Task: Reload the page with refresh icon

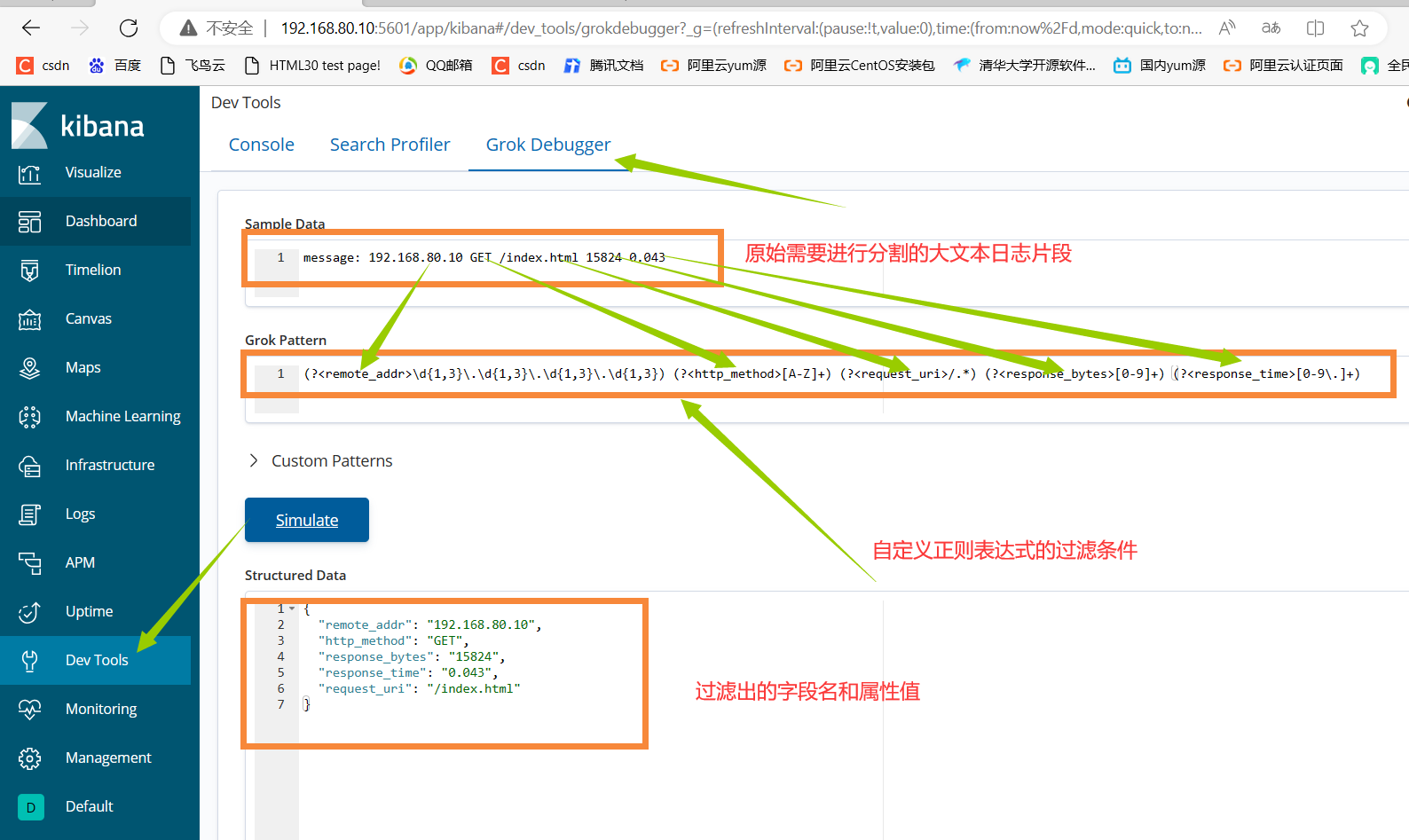Action: point(129,28)
